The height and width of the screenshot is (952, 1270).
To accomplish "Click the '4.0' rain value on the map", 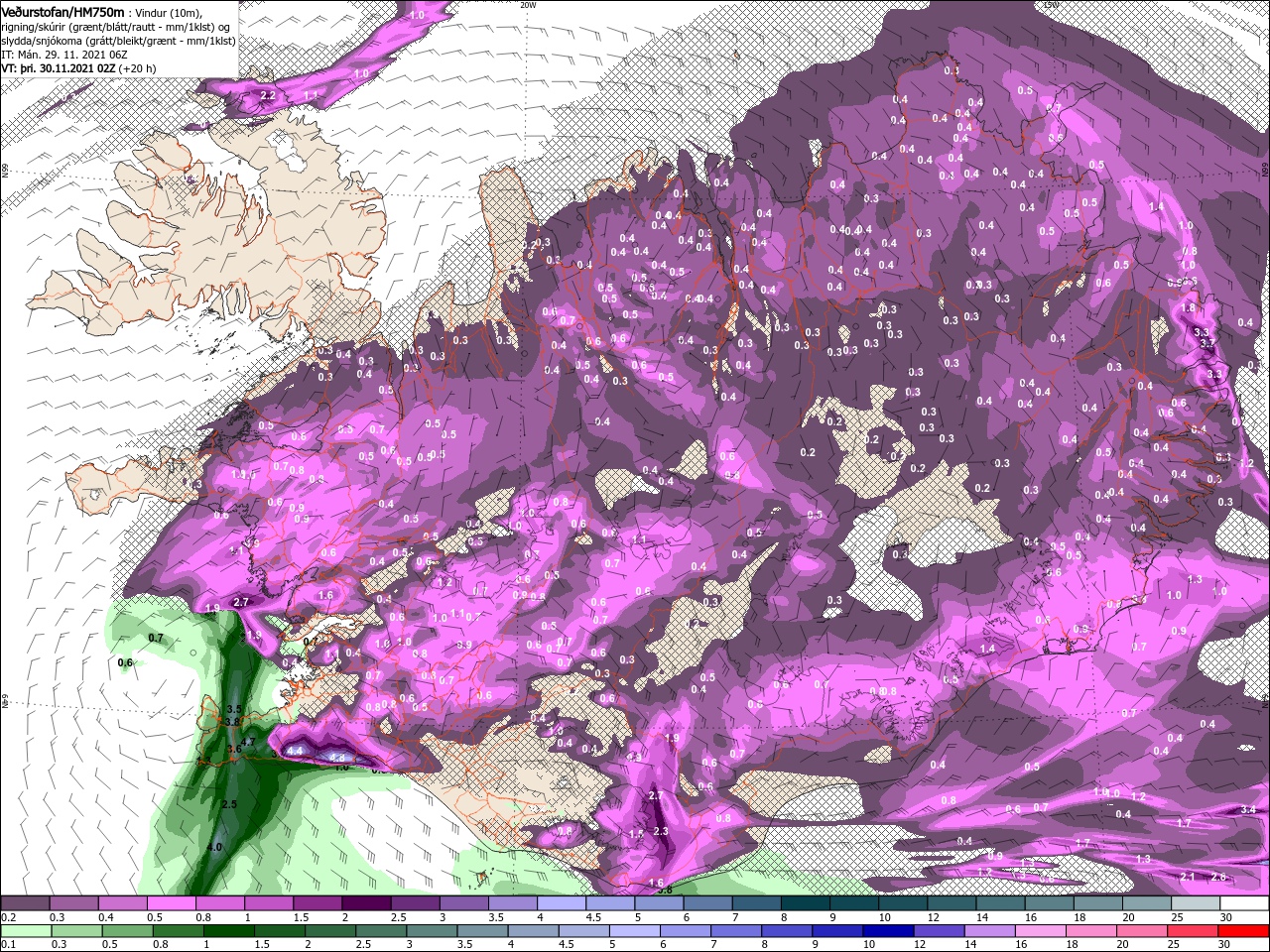I will tap(214, 848).
